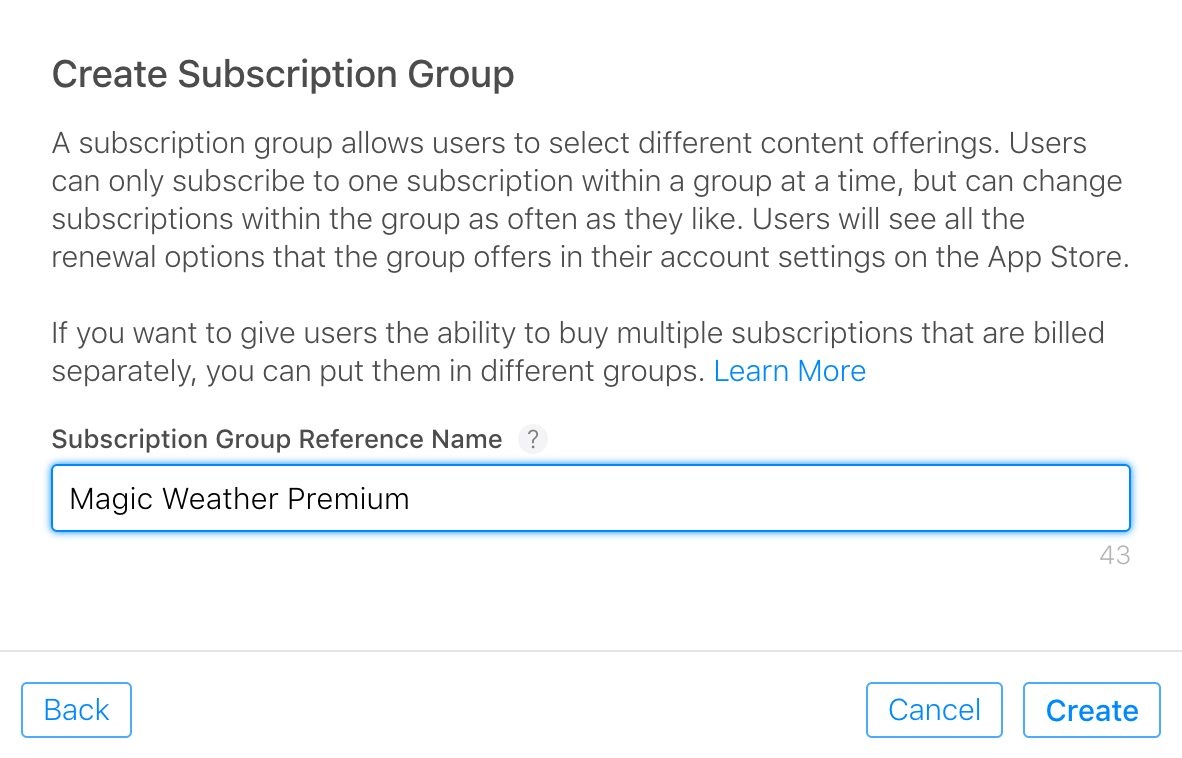Cancel creating the subscription group
The width and height of the screenshot is (1182, 758).
click(x=934, y=710)
